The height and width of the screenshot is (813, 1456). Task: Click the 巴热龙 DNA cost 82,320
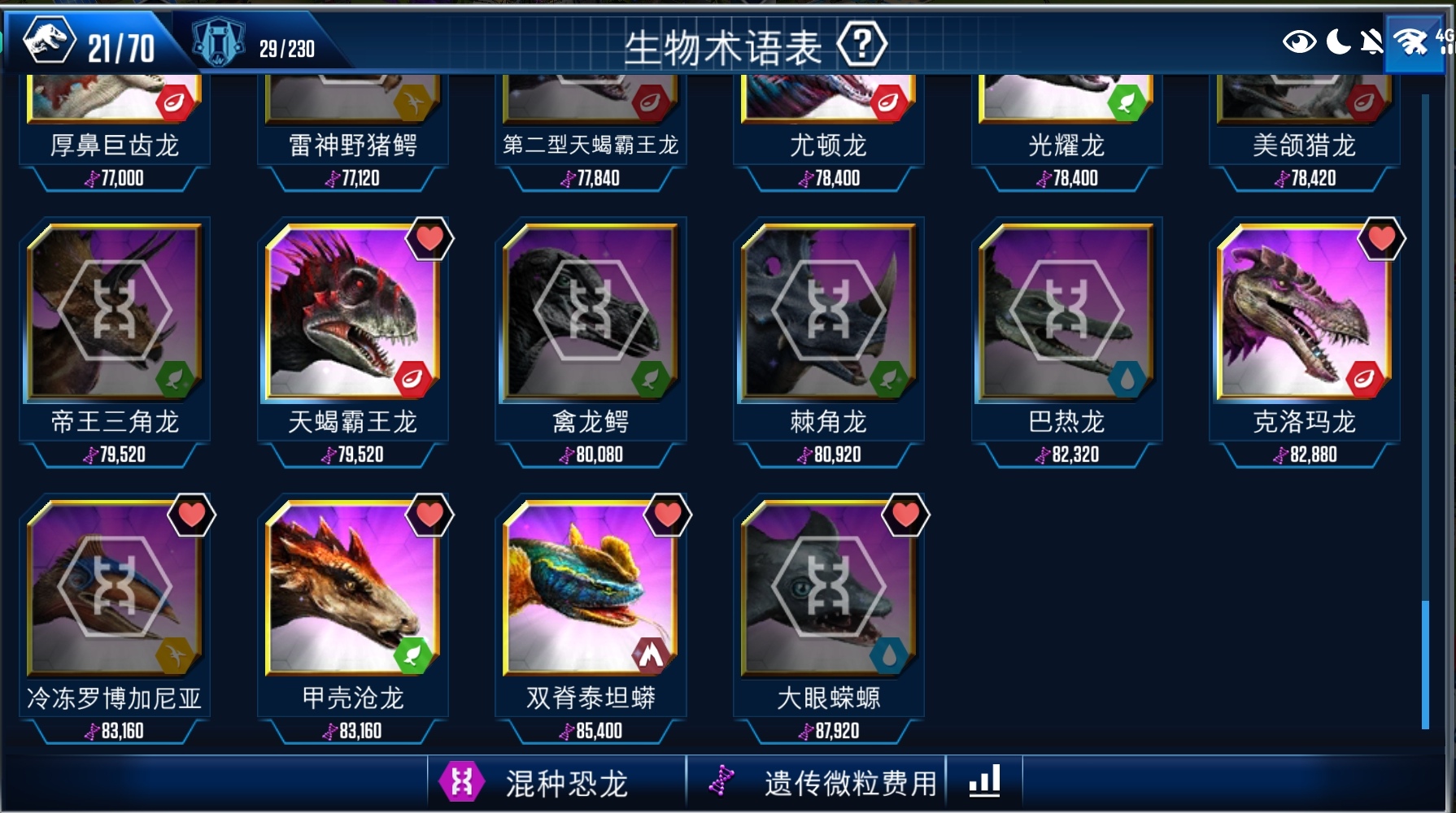(1066, 454)
